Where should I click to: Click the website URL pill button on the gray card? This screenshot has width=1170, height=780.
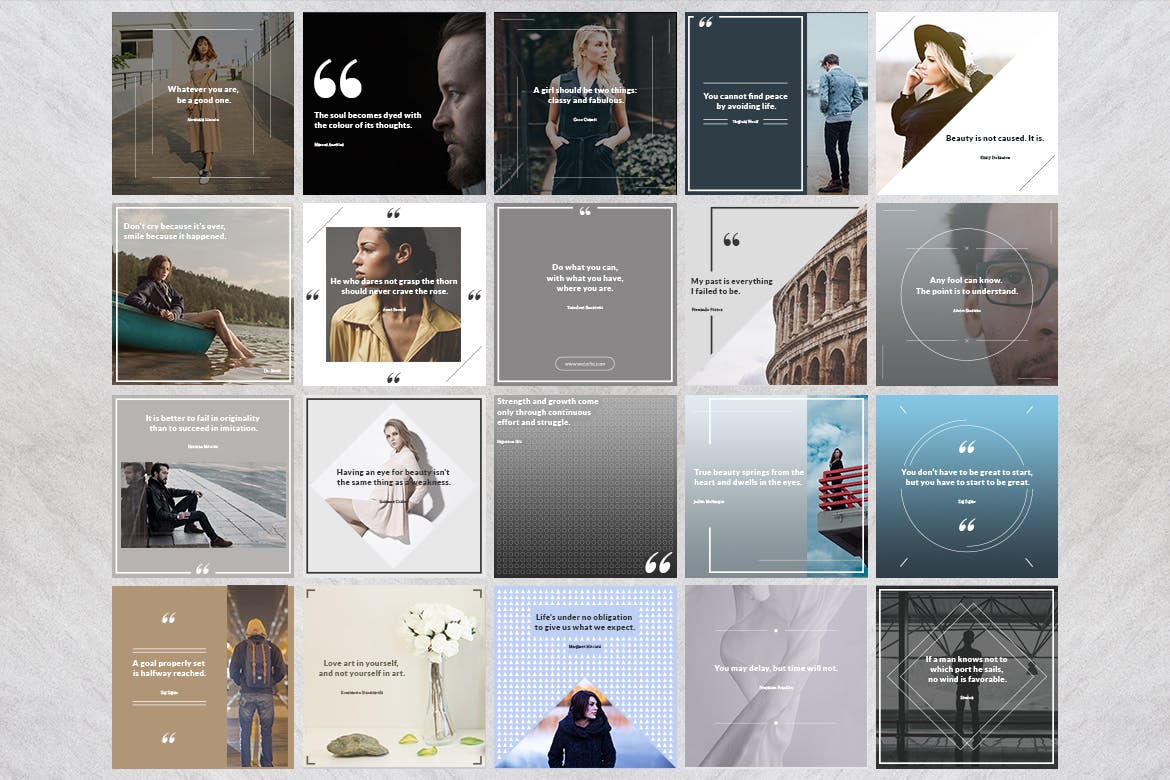pyautogui.click(x=585, y=364)
